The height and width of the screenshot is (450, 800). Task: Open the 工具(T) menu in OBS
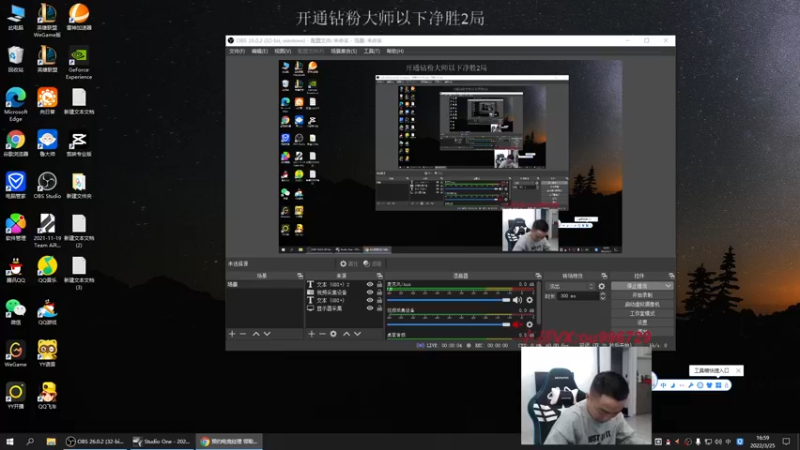tap(371, 51)
